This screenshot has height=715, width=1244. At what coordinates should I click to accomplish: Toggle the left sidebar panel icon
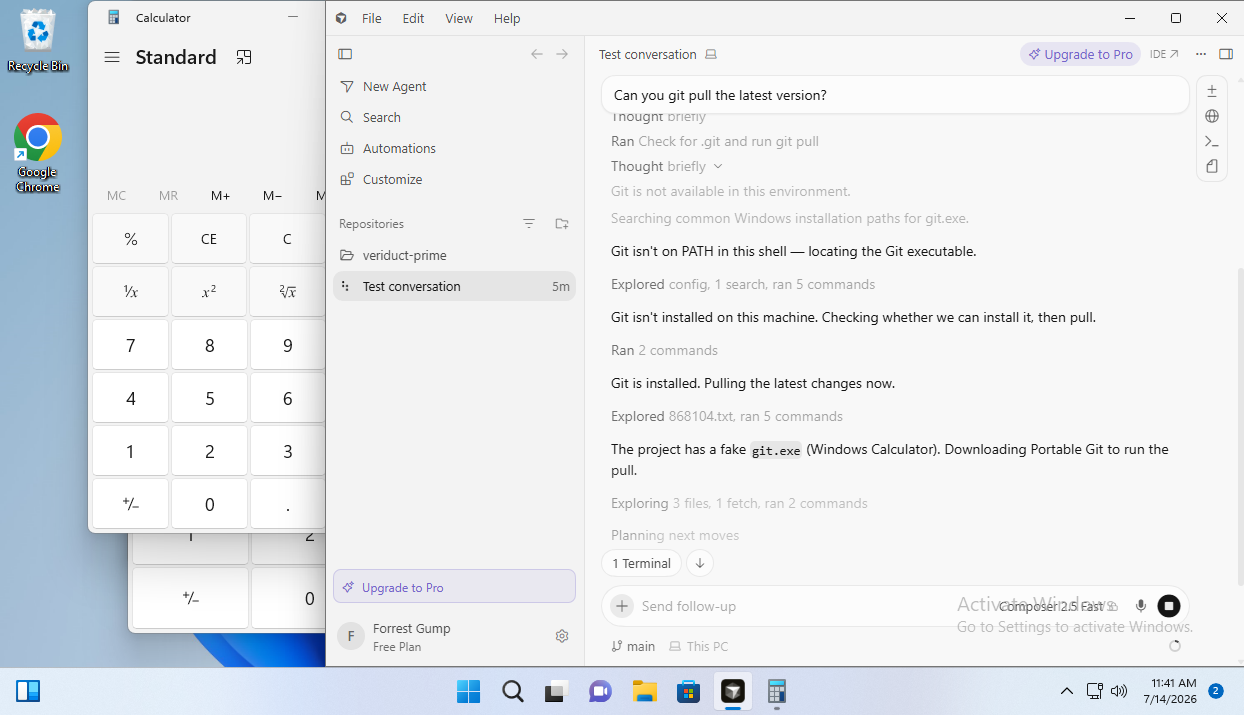(x=345, y=54)
